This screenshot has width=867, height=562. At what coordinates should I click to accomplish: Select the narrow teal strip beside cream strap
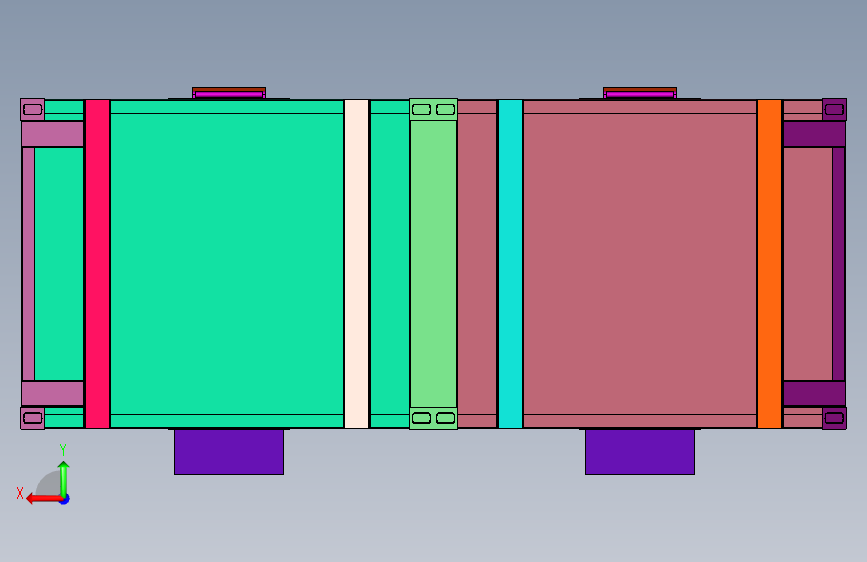(390, 264)
